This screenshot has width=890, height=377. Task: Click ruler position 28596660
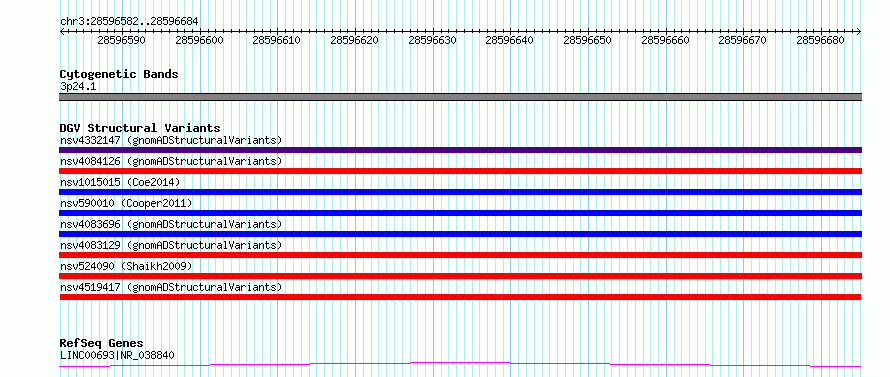(665, 40)
